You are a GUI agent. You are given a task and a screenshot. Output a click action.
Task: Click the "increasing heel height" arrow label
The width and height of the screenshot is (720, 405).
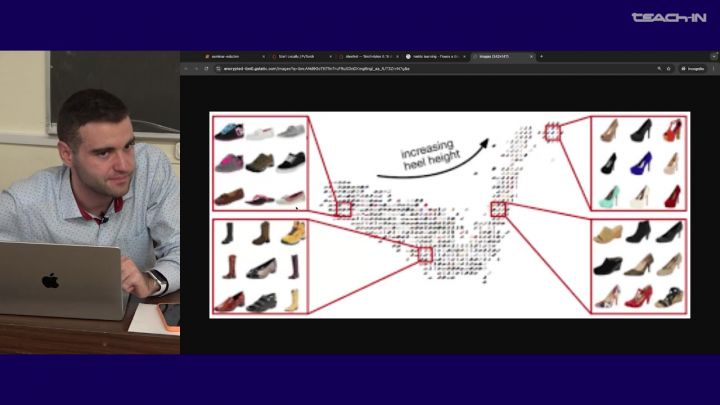(x=428, y=157)
